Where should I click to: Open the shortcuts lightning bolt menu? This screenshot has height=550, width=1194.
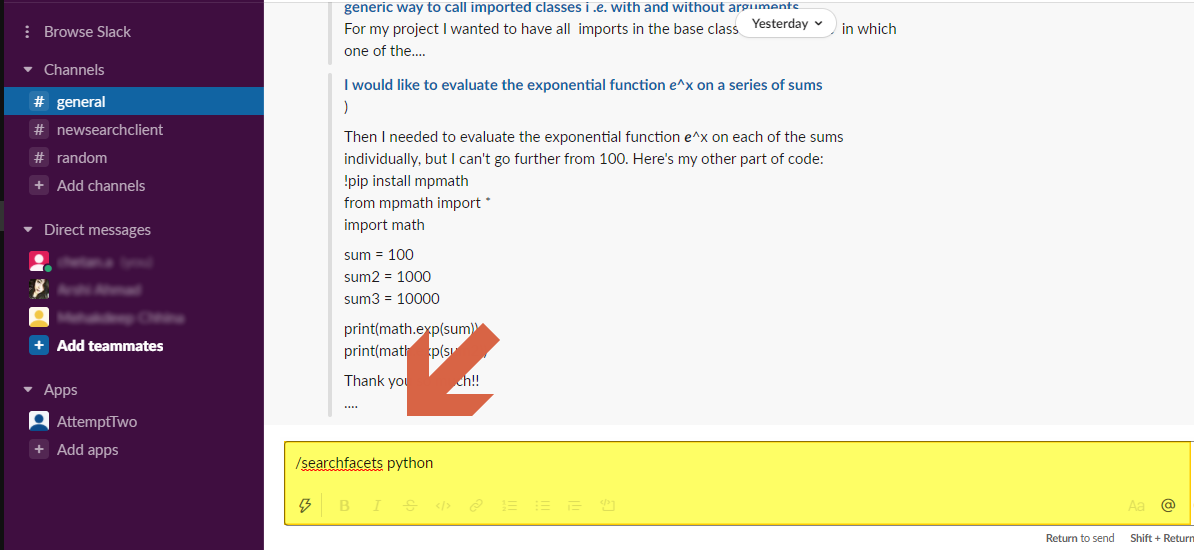(305, 506)
